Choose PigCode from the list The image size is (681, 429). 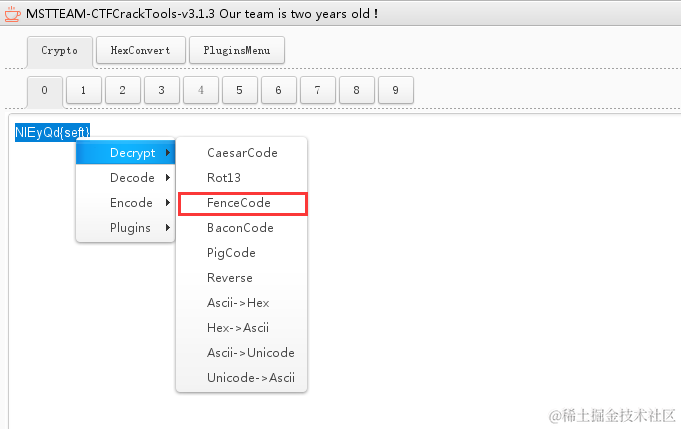pos(241,253)
